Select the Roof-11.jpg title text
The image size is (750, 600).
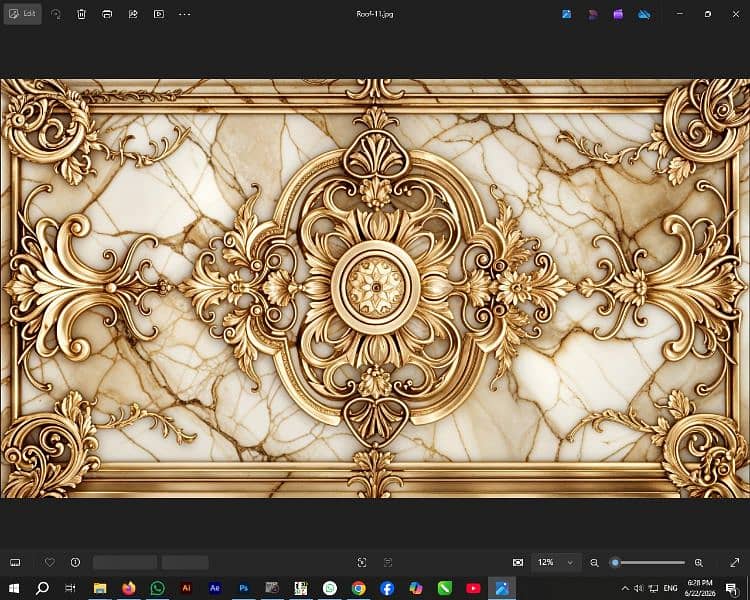[x=375, y=14]
